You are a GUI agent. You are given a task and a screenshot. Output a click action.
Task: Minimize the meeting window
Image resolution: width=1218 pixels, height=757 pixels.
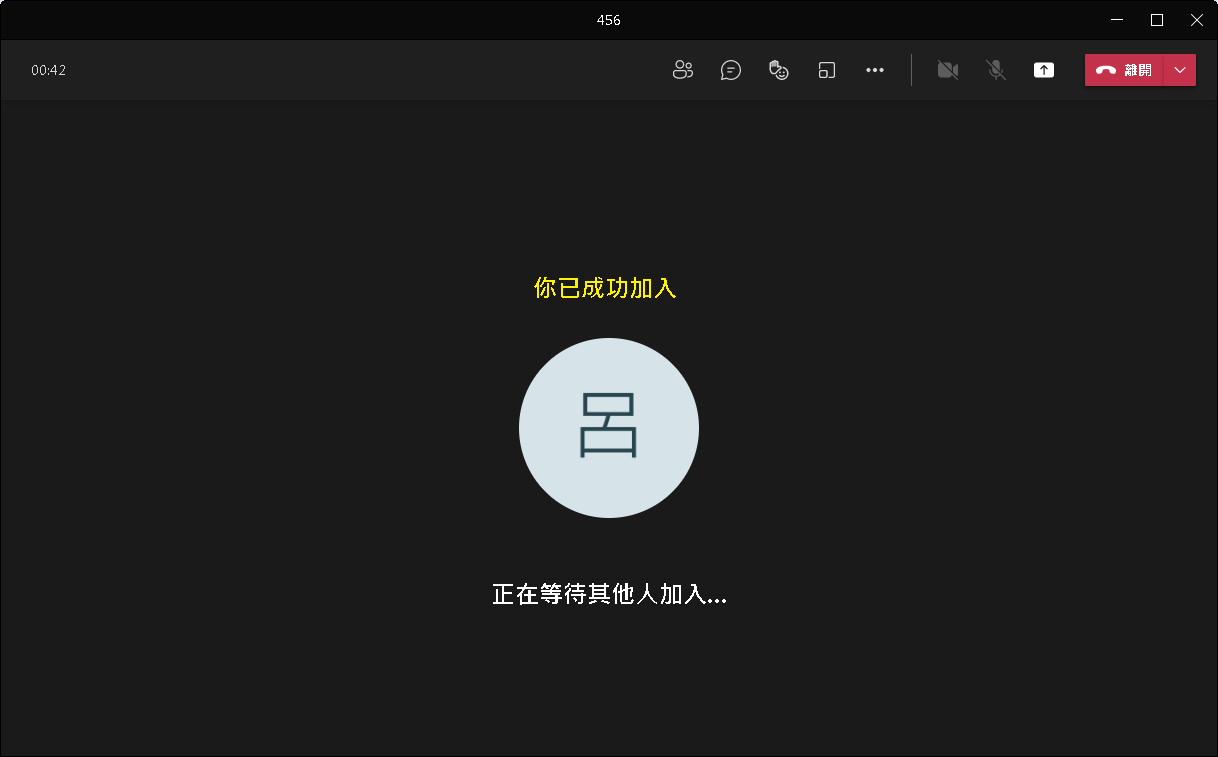[1117, 20]
